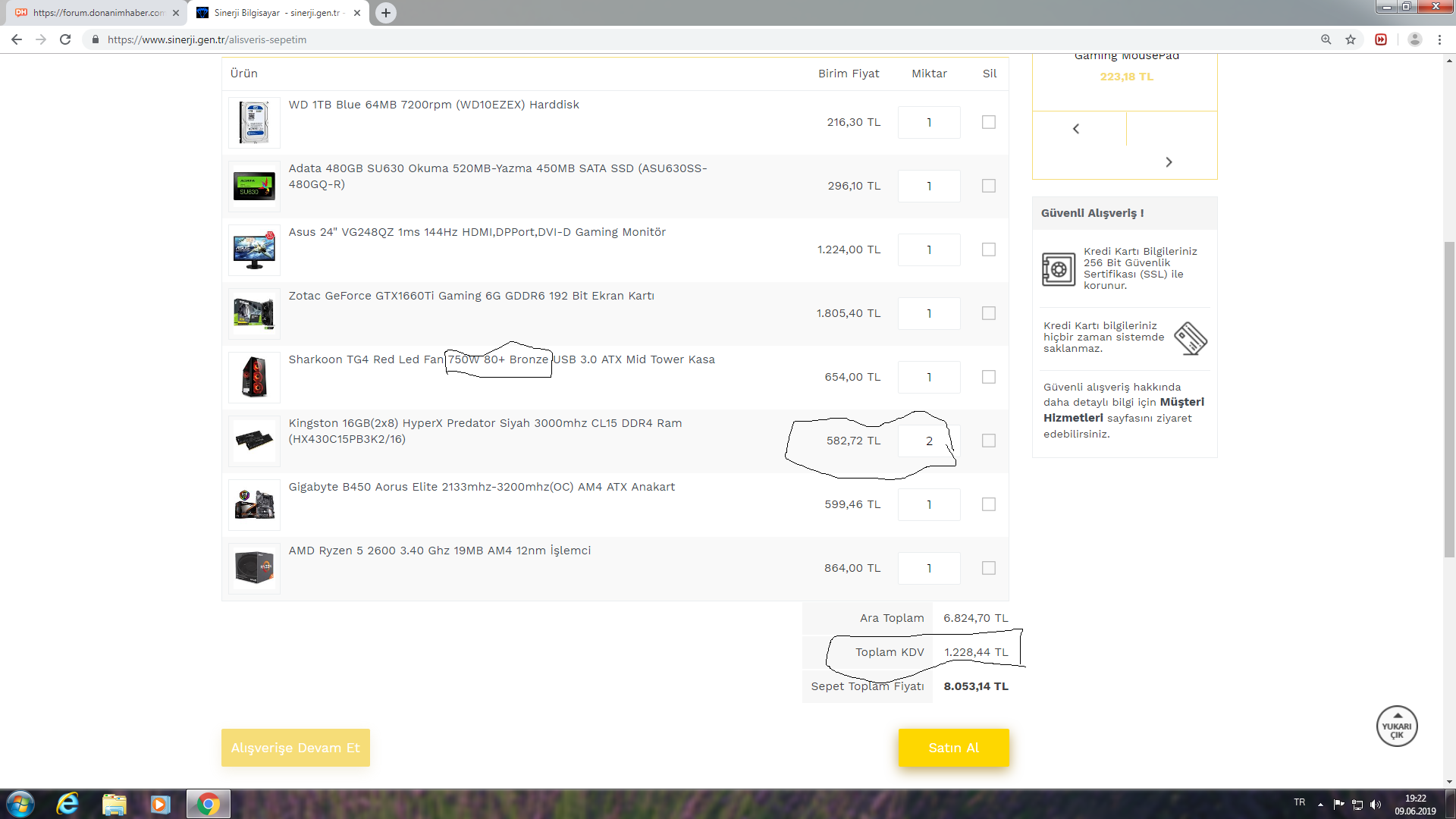The height and width of the screenshot is (819, 1456).
Task: Open the Asus 24" VG248QZ monitor link
Action: click(477, 232)
